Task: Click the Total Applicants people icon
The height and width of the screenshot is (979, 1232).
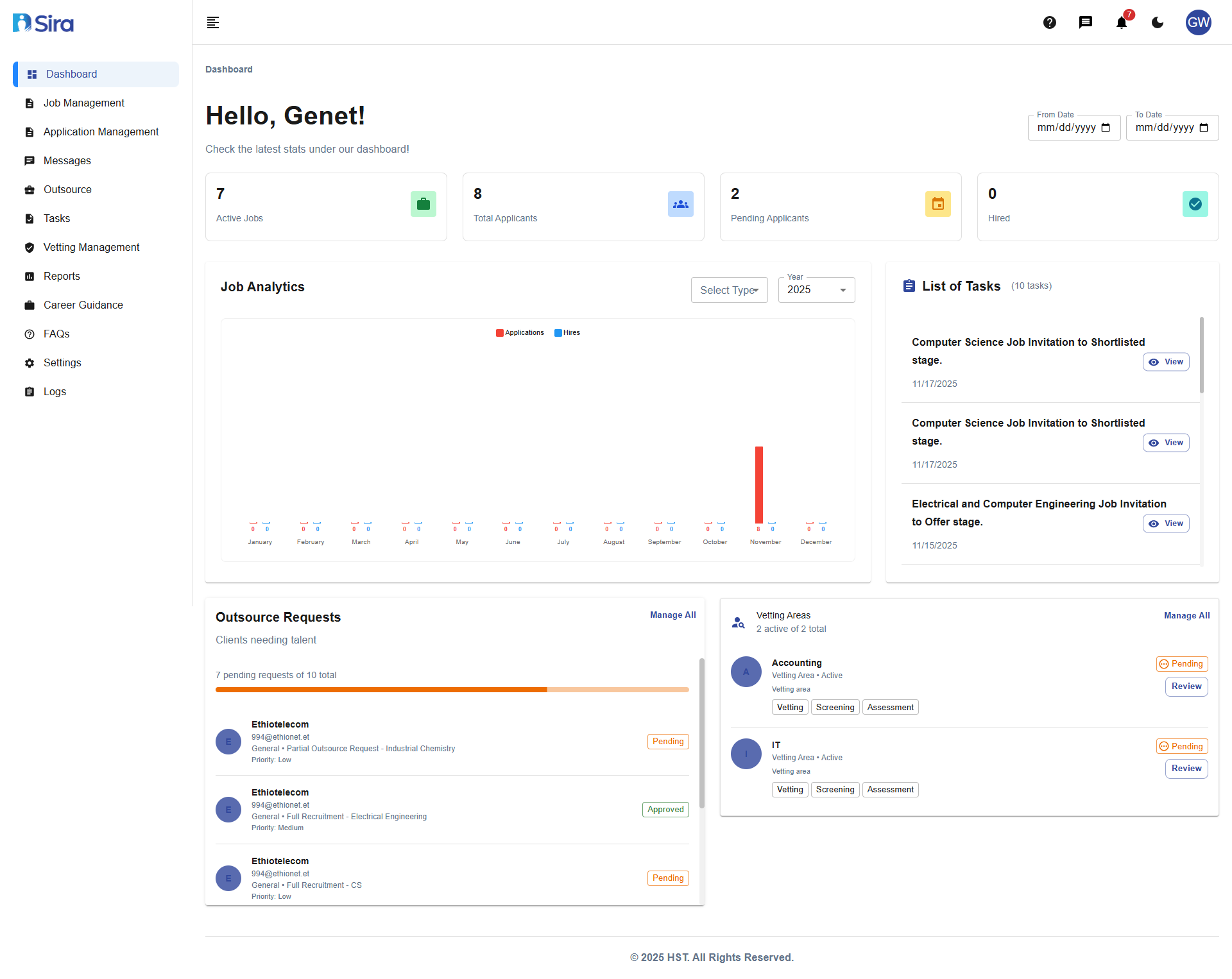Action: 681,204
